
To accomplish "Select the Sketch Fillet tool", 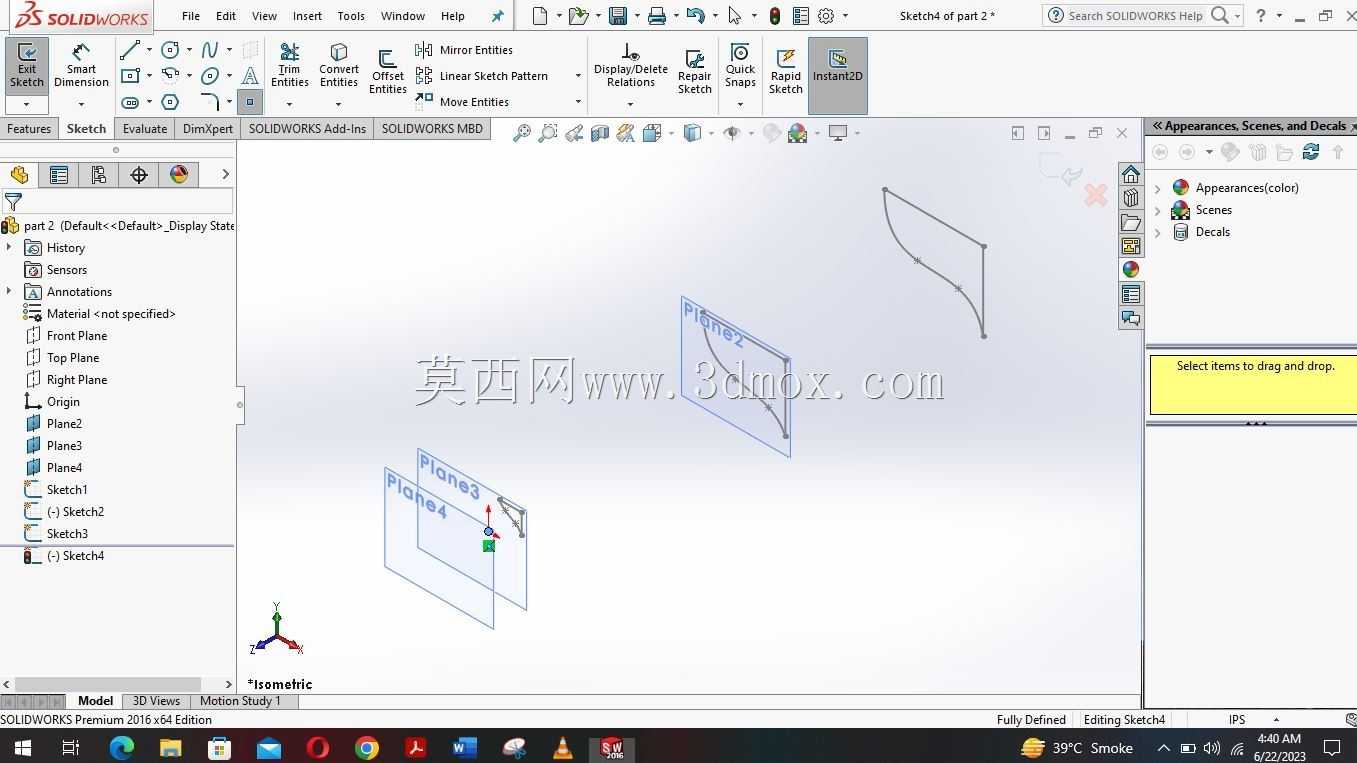I will tap(210, 102).
